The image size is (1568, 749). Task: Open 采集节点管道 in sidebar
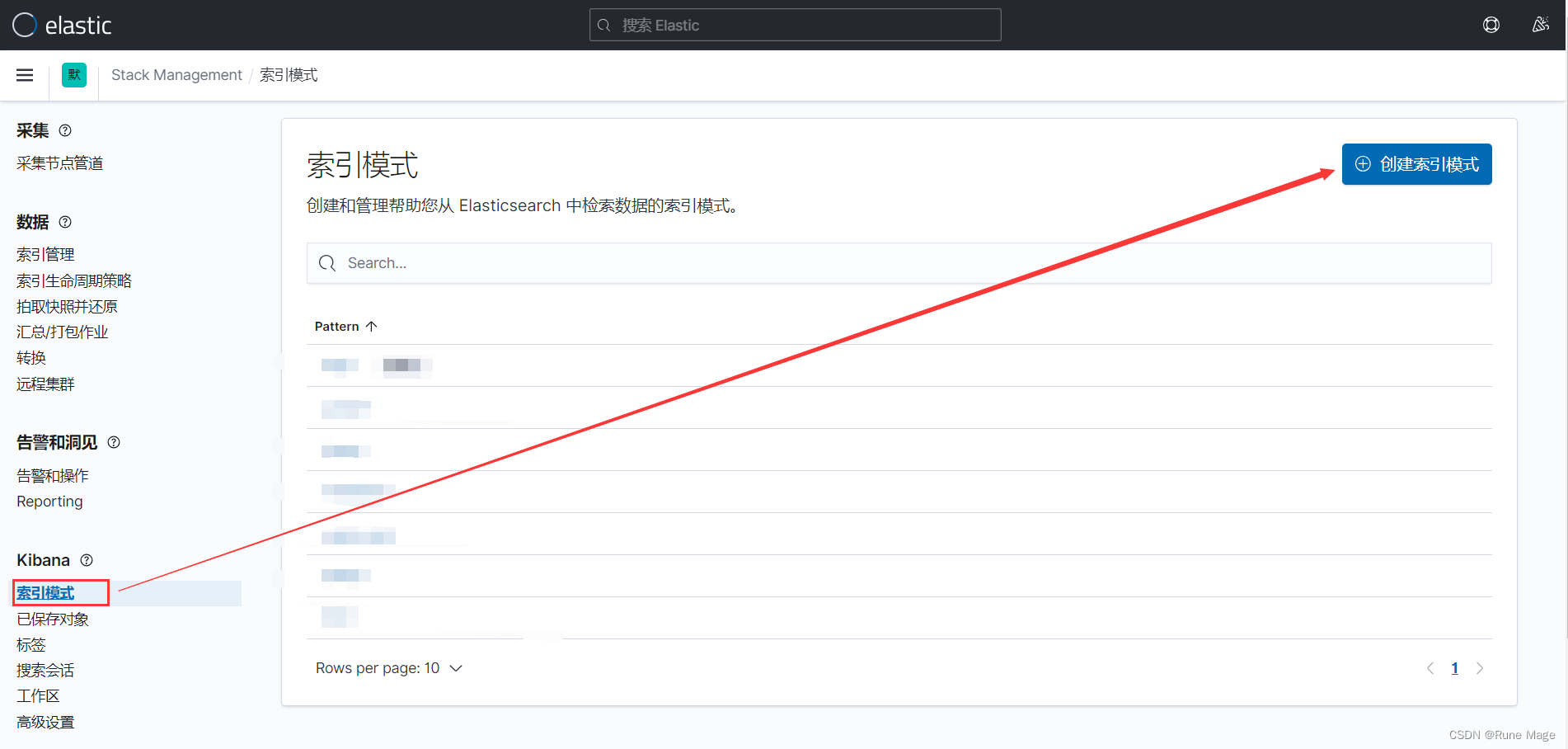pos(60,163)
